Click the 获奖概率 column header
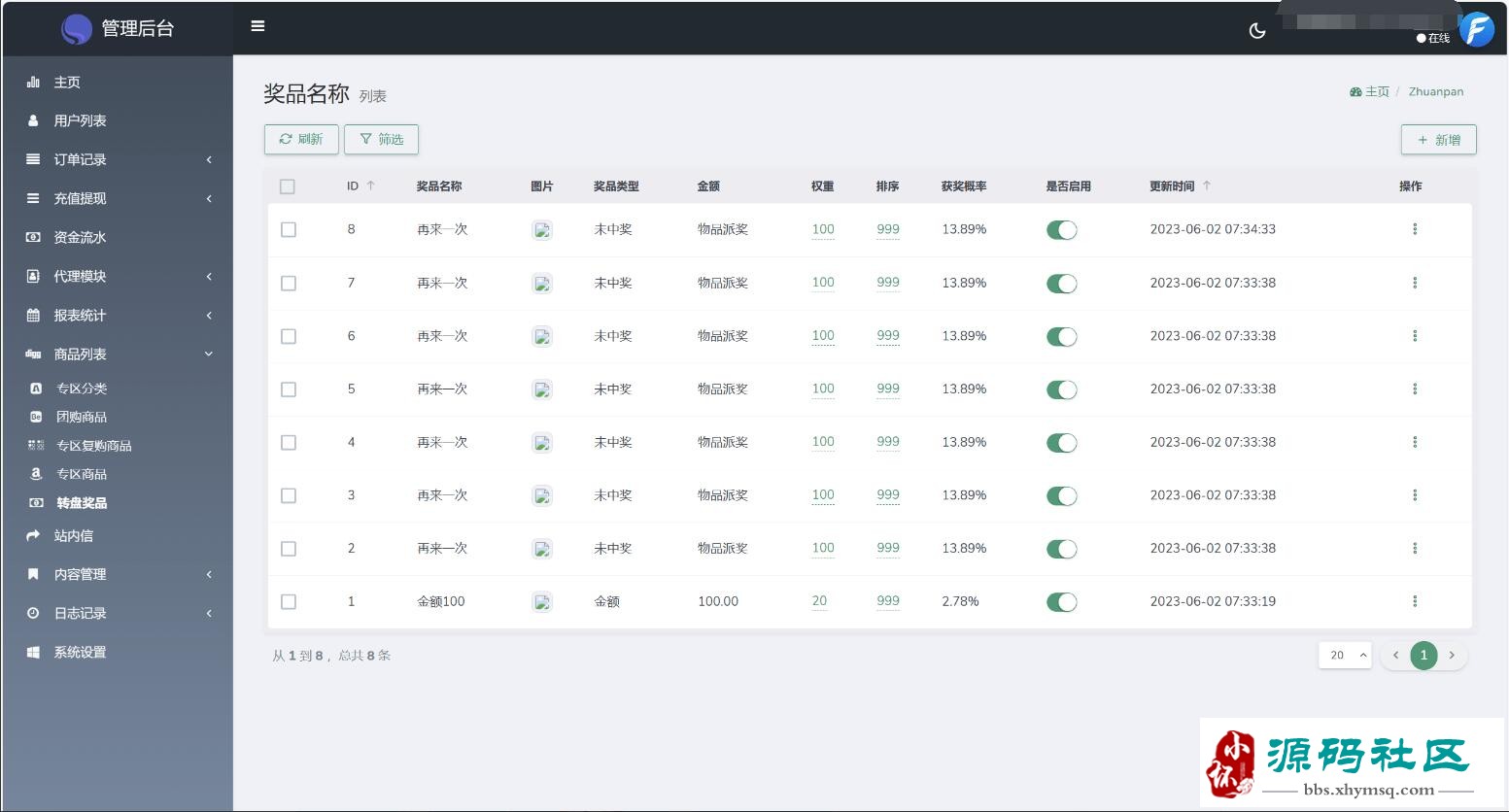The width and height of the screenshot is (1509, 812). [x=964, y=186]
